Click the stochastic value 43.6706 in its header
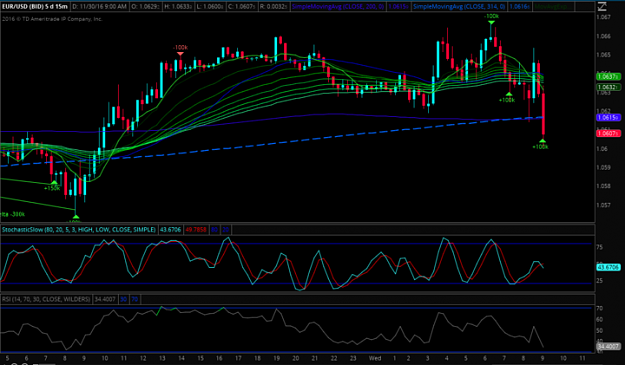The height and width of the screenshot is (365, 625). [x=170, y=230]
